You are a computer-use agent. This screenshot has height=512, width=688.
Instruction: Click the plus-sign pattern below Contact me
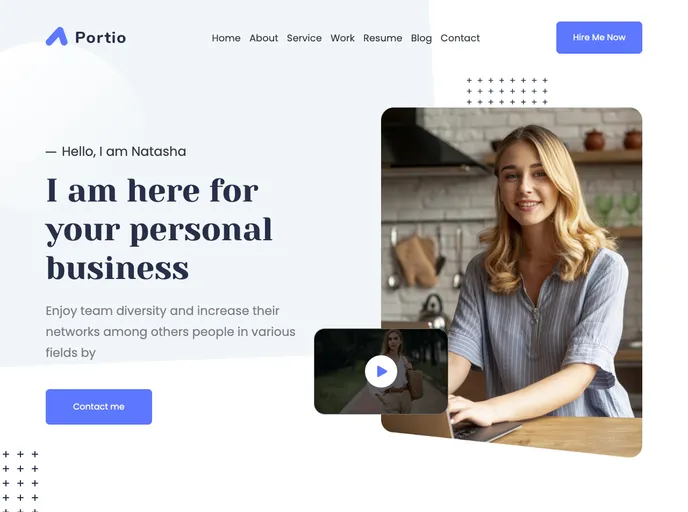coord(20,481)
